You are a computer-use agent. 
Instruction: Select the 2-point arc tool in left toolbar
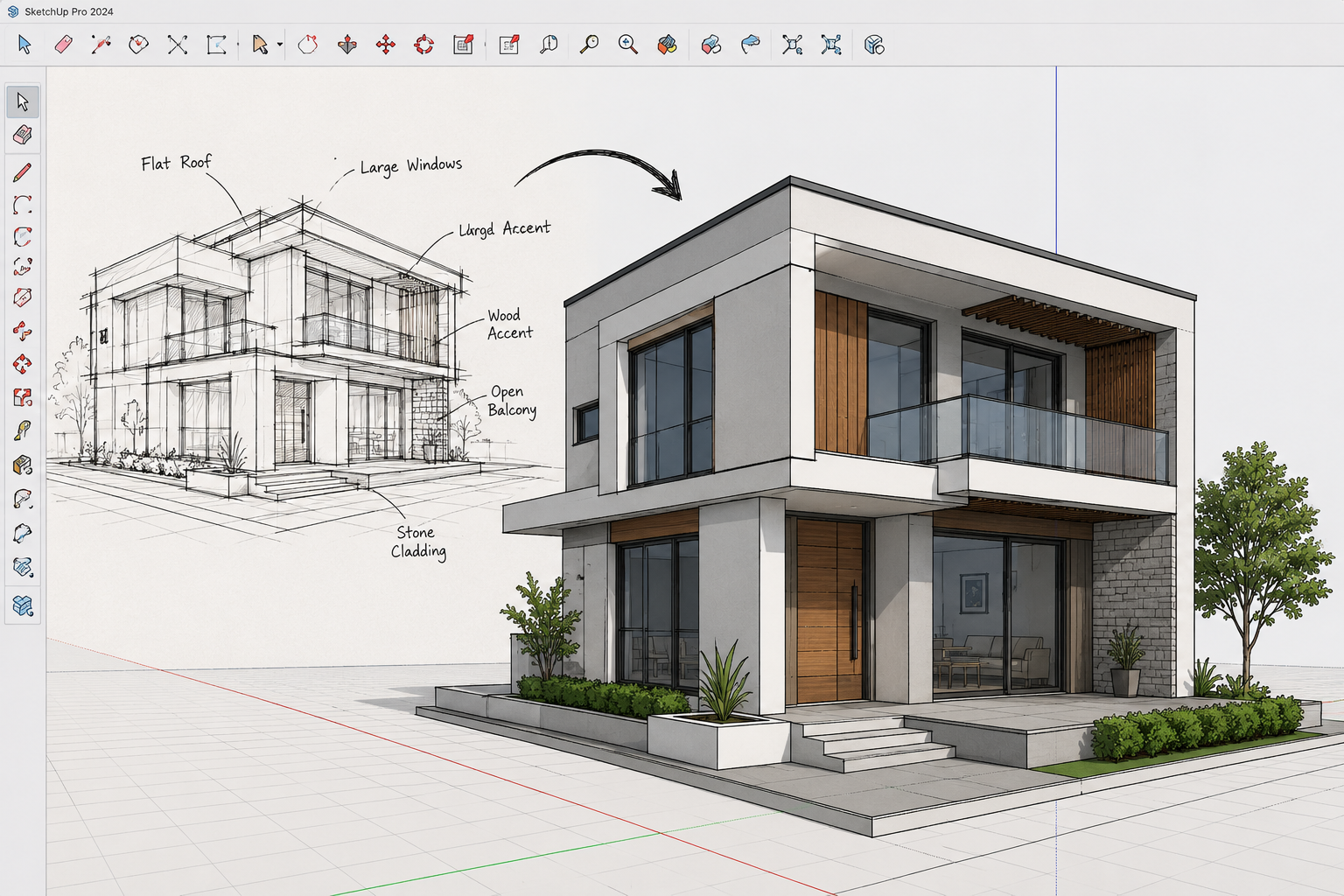click(x=23, y=236)
